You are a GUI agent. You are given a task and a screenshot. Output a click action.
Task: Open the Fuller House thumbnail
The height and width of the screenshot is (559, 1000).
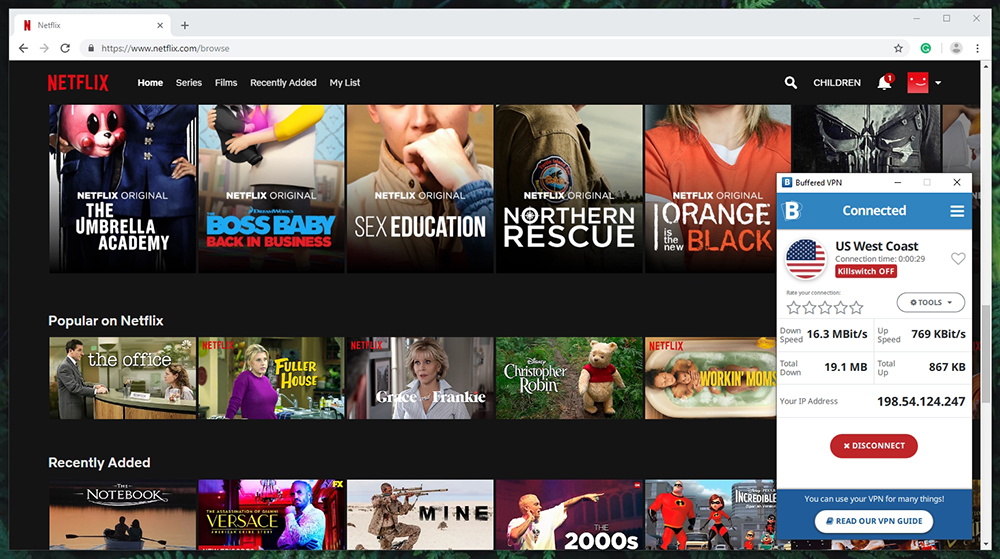click(x=271, y=378)
